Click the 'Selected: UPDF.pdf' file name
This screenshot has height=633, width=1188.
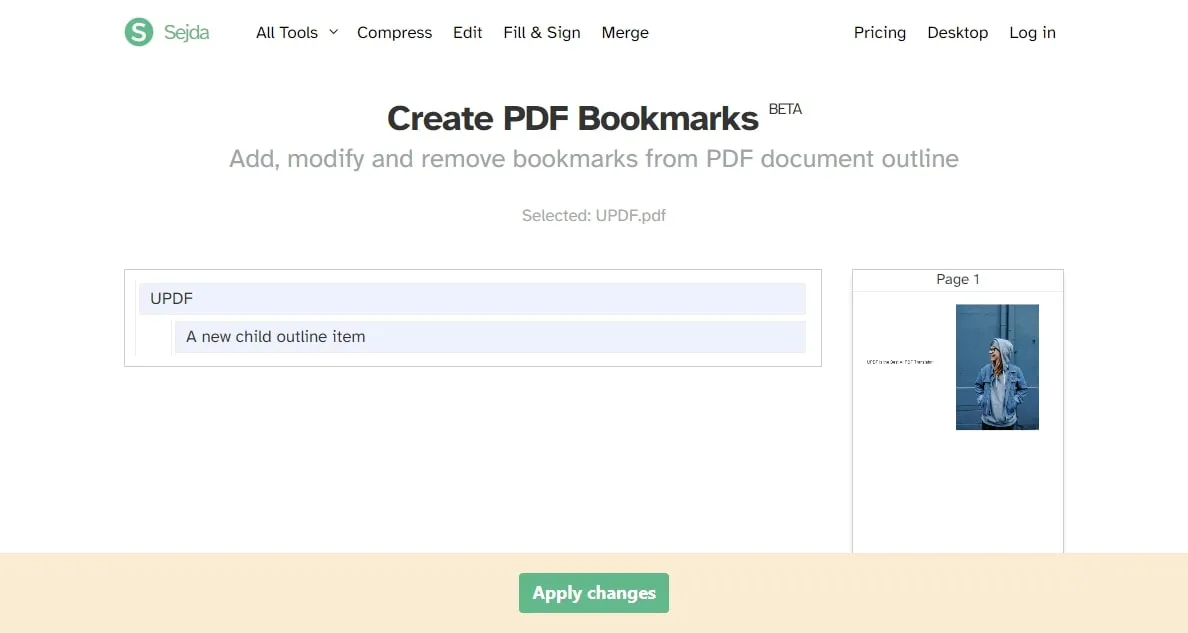[x=593, y=216]
